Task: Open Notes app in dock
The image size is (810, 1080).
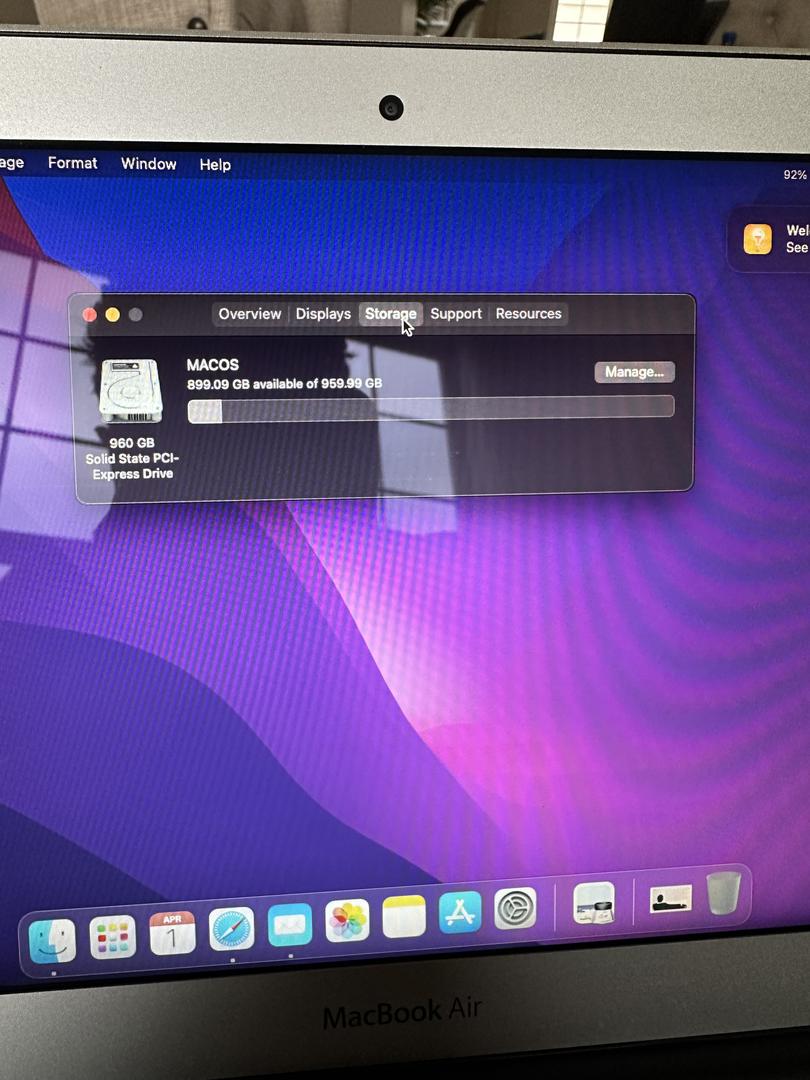Action: point(404,917)
